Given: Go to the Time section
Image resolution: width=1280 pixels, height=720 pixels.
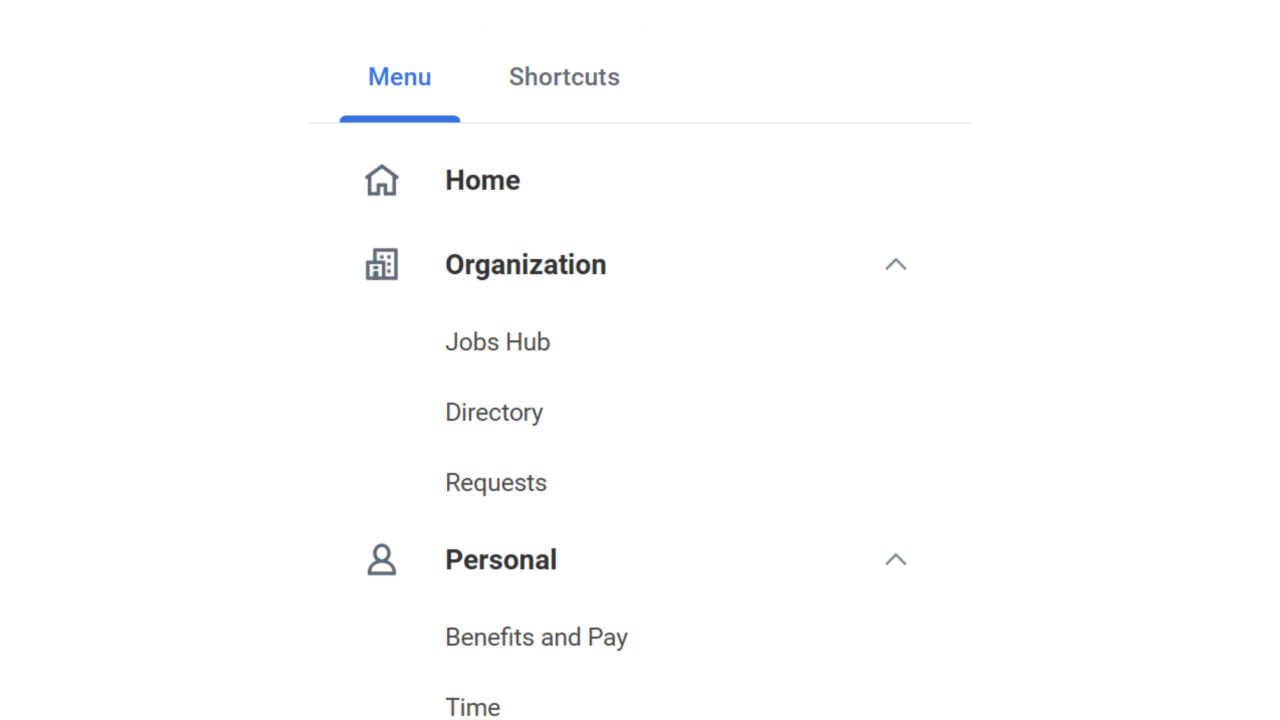Looking at the screenshot, I should [472, 706].
